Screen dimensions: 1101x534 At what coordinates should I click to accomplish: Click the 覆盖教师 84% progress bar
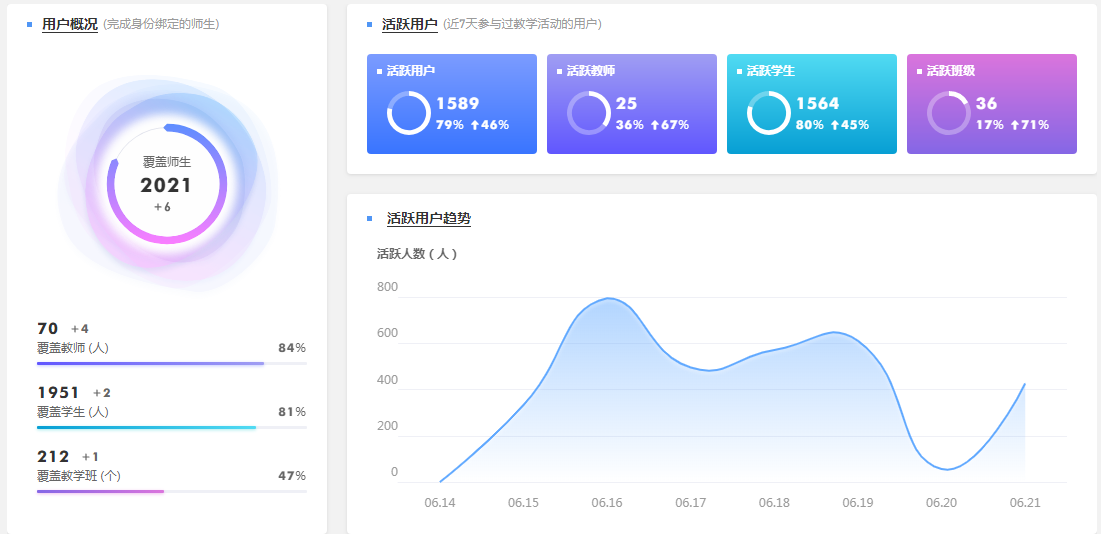click(x=171, y=363)
